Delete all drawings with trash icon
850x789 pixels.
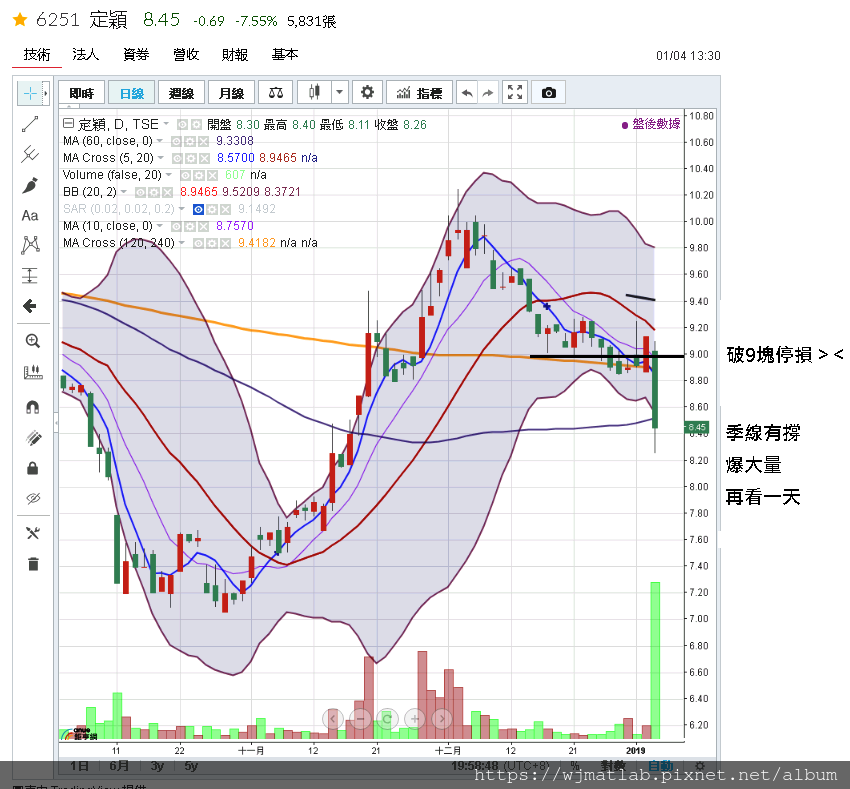click(x=33, y=564)
